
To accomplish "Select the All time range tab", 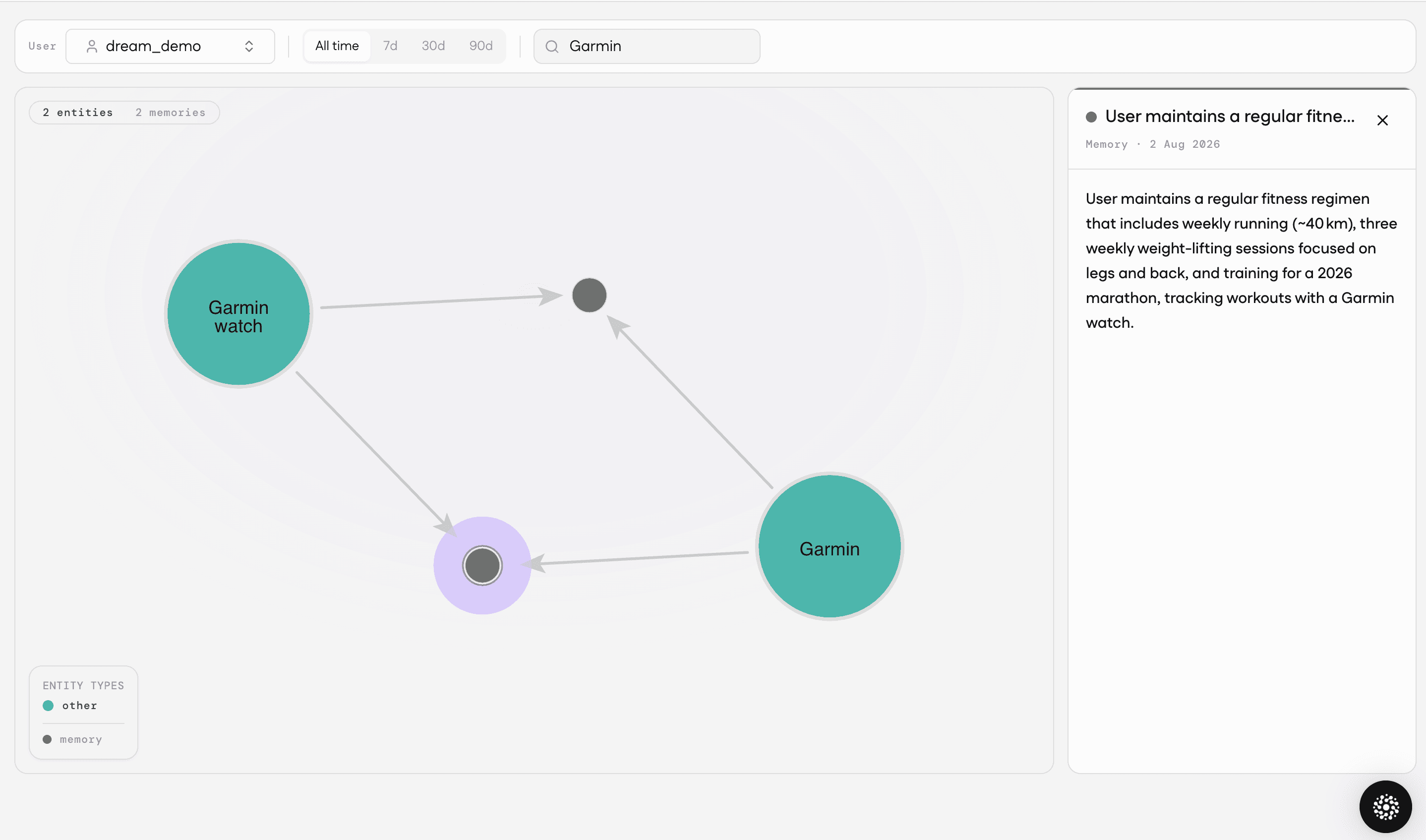I will click(x=337, y=46).
